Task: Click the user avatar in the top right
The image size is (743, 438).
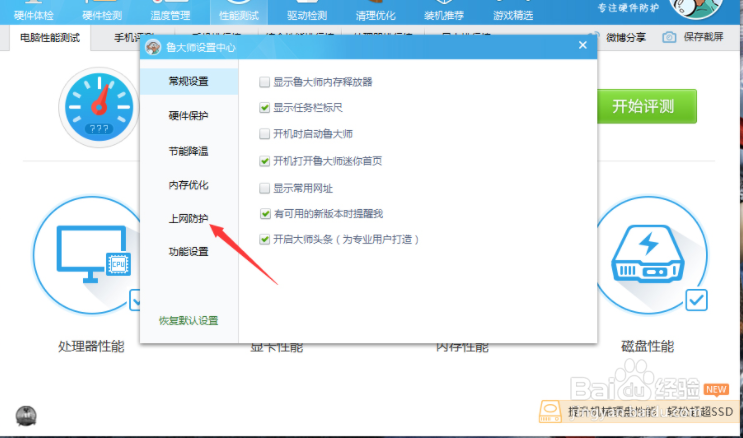Action: click(696, 9)
